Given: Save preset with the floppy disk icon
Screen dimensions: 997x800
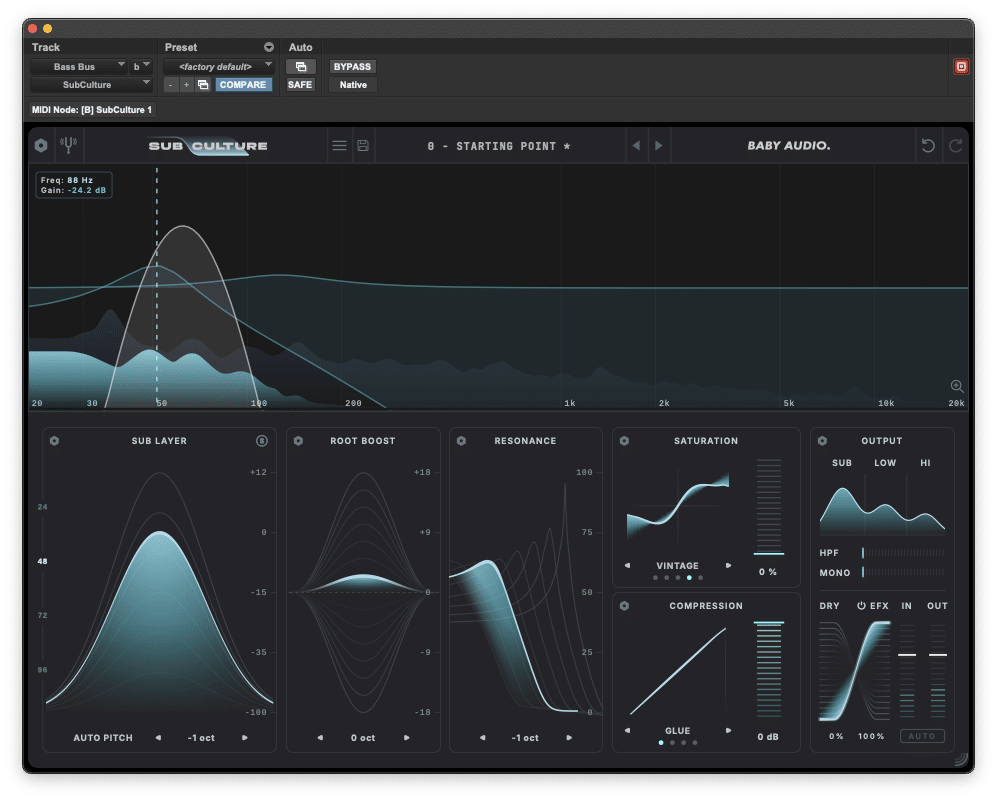Looking at the screenshot, I should [x=363, y=146].
